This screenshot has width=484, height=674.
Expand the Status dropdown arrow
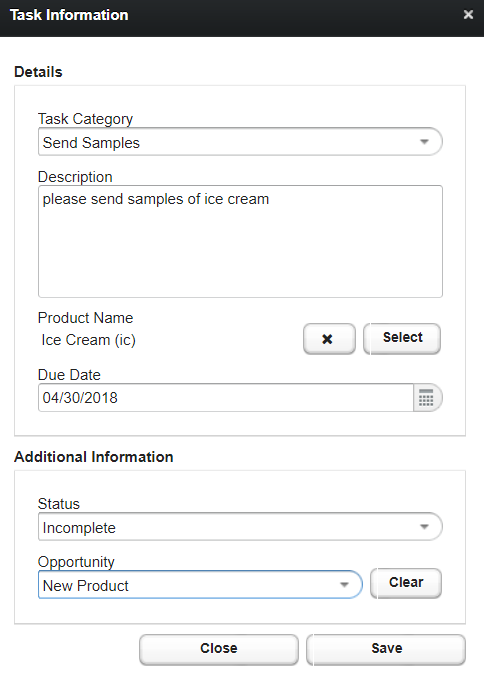(x=424, y=527)
